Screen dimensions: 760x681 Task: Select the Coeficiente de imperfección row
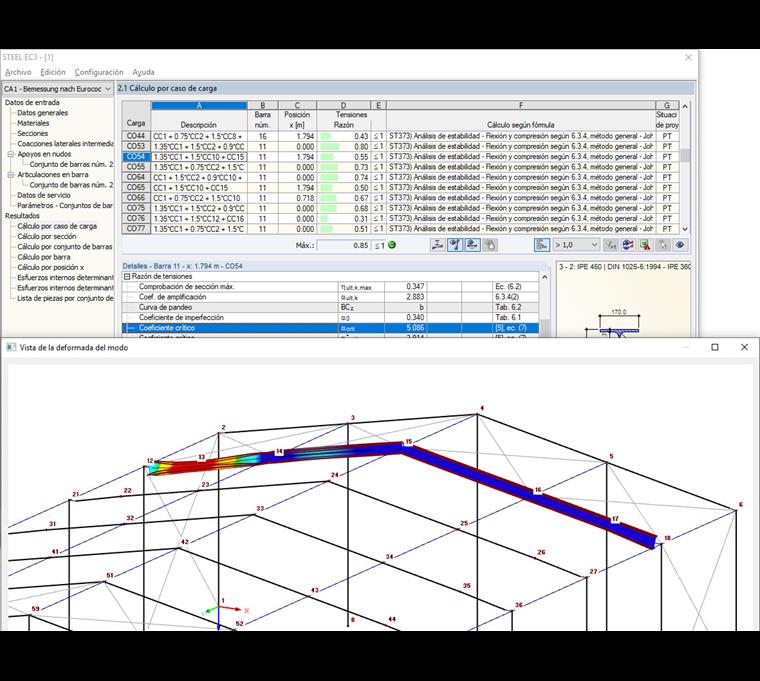[330, 317]
